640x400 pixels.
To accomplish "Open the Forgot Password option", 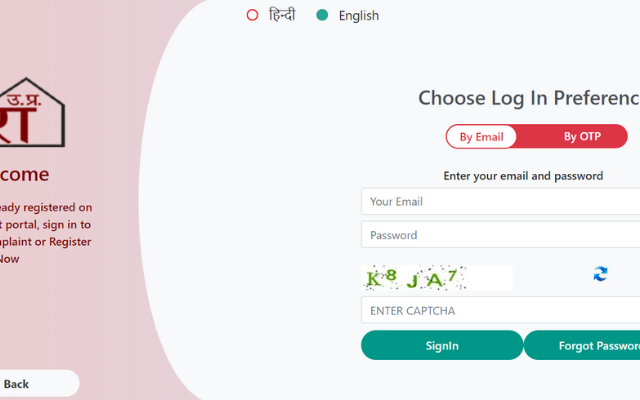I will (582, 345).
